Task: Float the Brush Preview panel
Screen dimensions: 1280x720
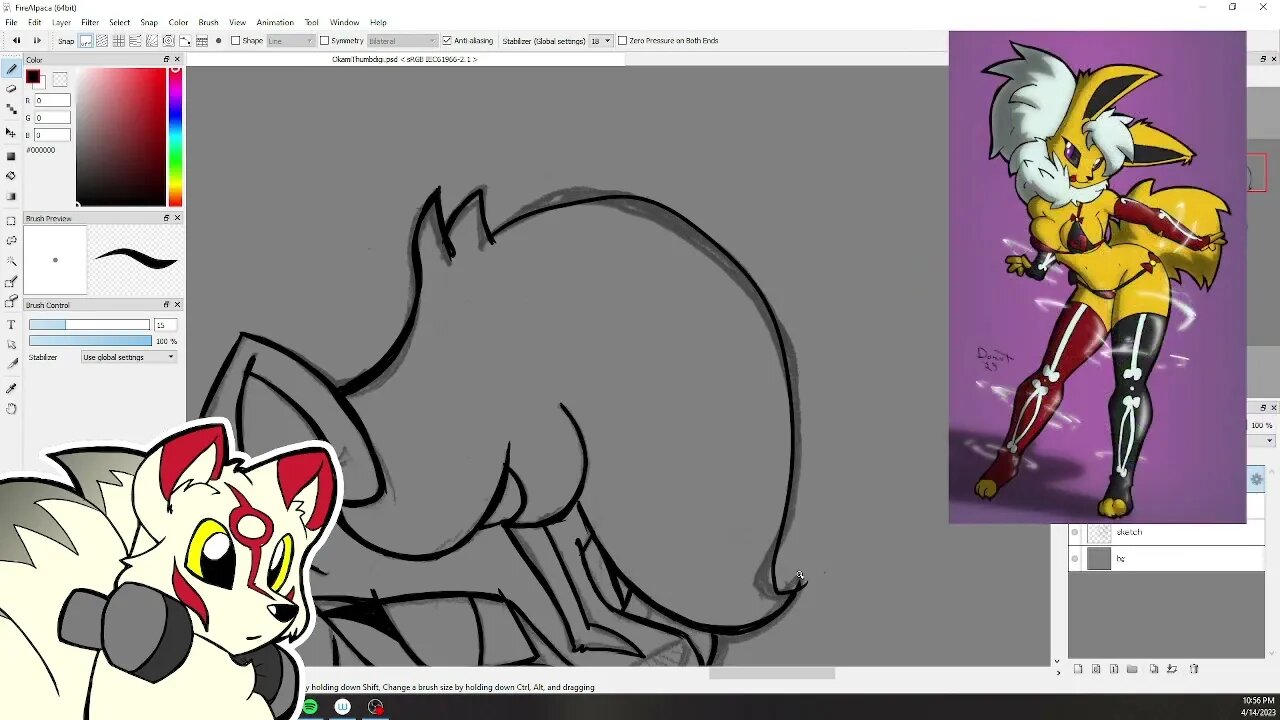Action: [x=166, y=218]
